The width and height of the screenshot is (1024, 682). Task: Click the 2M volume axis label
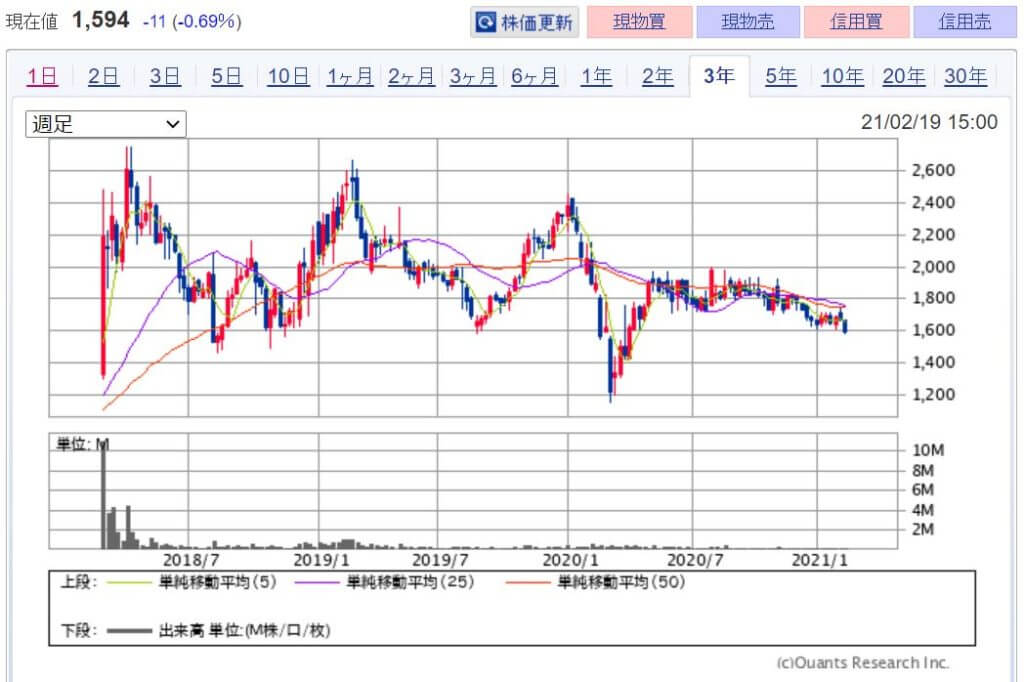point(922,529)
